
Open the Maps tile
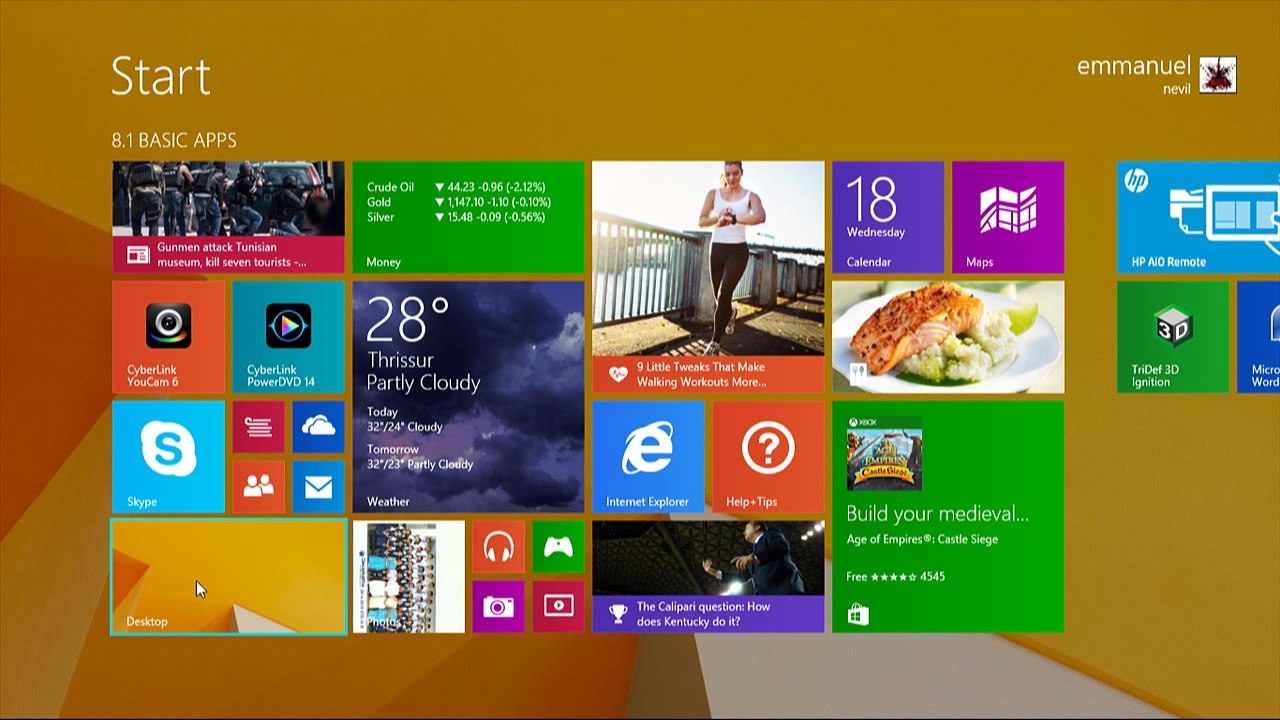1008,217
